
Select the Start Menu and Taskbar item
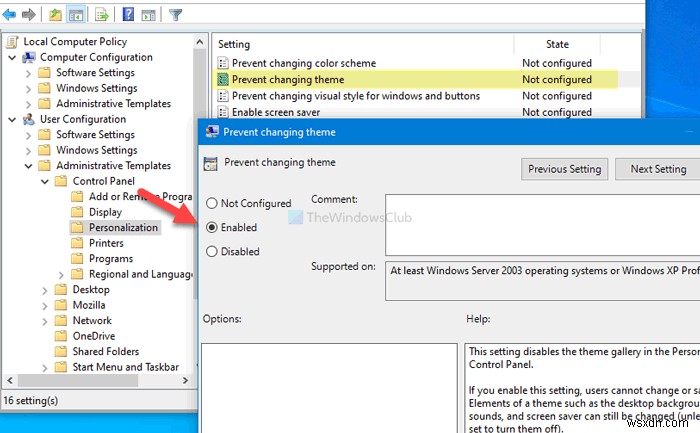click(x=125, y=367)
